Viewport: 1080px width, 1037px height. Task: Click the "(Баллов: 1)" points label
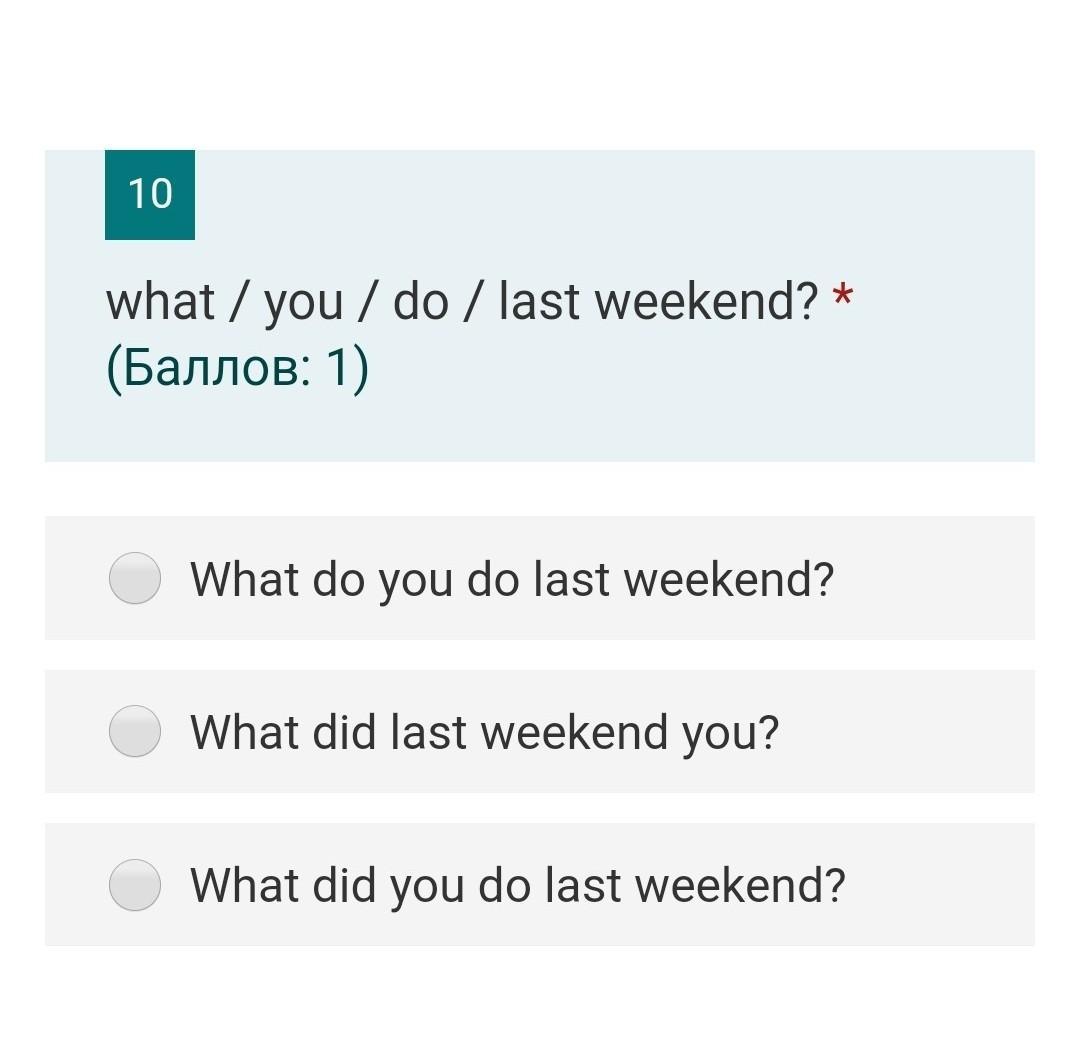point(237,369)
